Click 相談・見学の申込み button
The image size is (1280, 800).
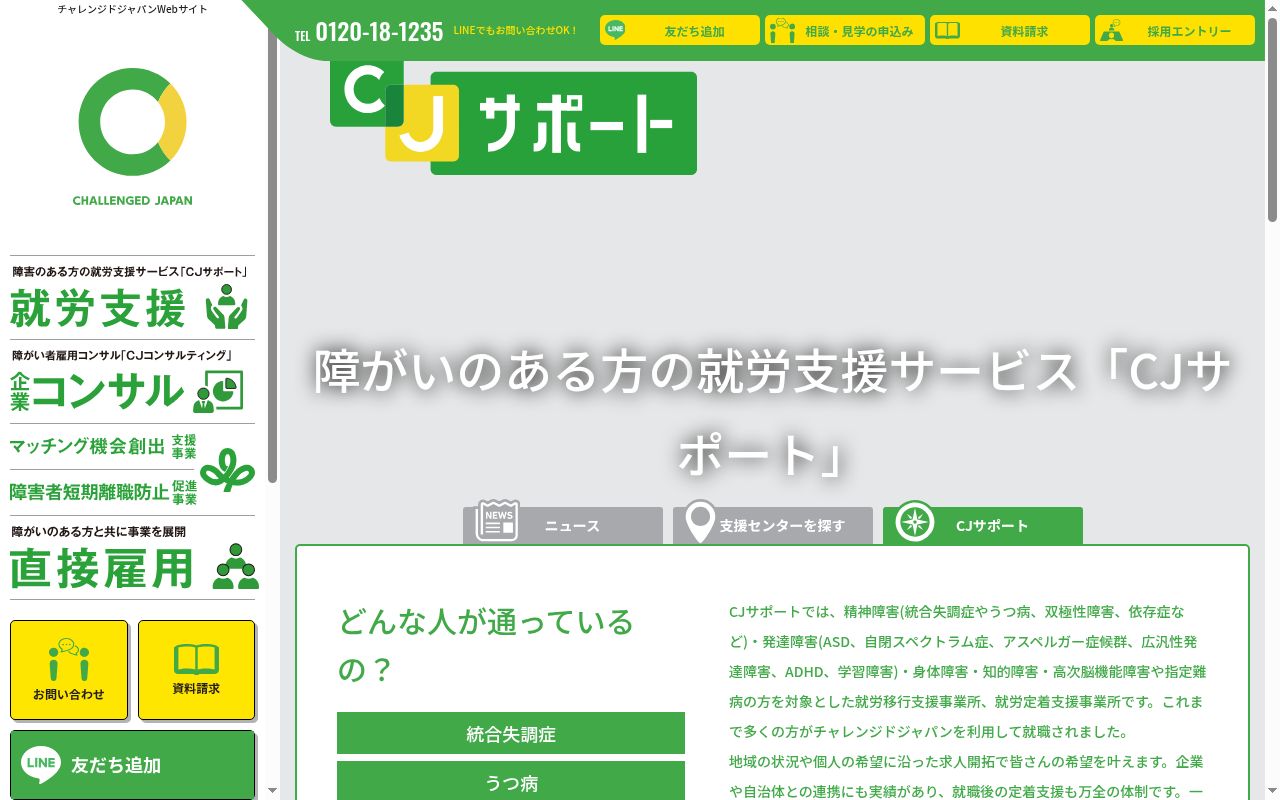(845, 30)
